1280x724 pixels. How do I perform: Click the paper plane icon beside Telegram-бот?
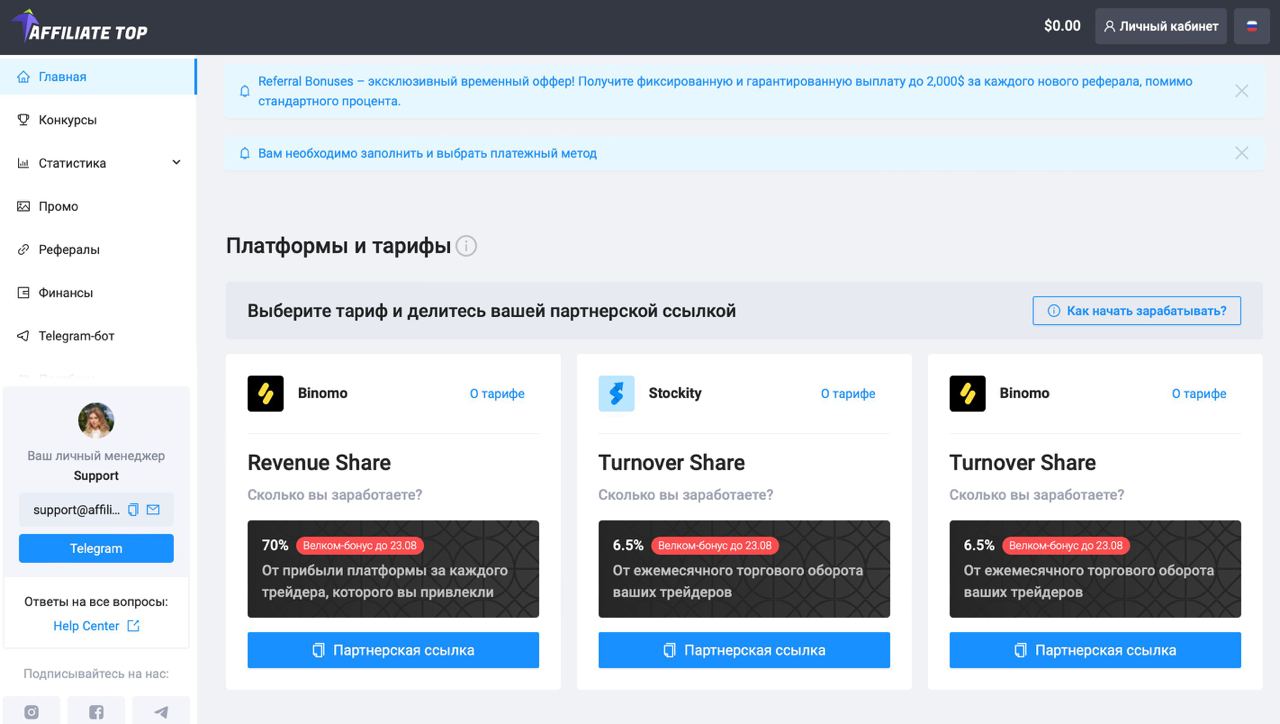point(23,336)
